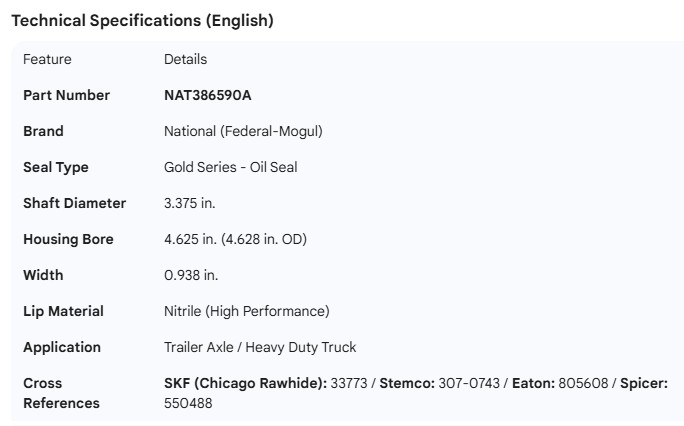The image size is (684, 426).
Task: Click the Technical Specifications (English) heading
Action: tap(142, 20)
